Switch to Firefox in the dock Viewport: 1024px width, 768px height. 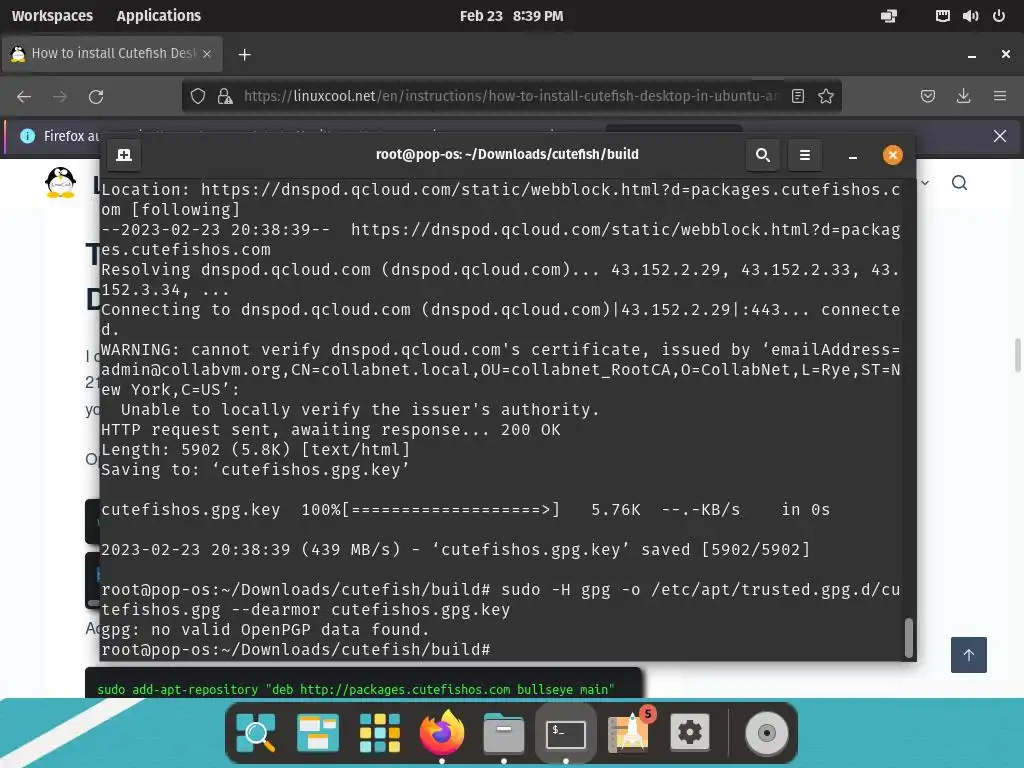click(441, 731)
